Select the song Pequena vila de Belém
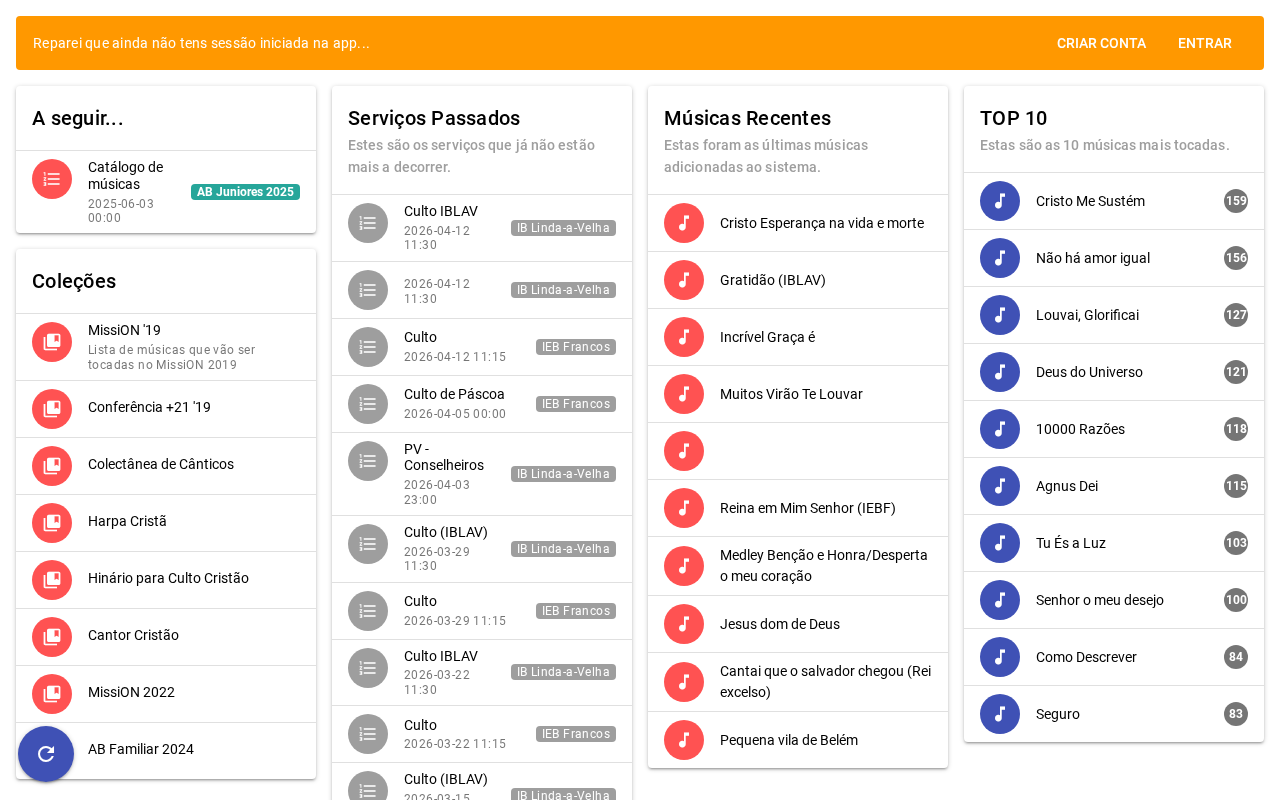Image resolution: width=1280 pixels, height=800 pixels. point(788,740)
